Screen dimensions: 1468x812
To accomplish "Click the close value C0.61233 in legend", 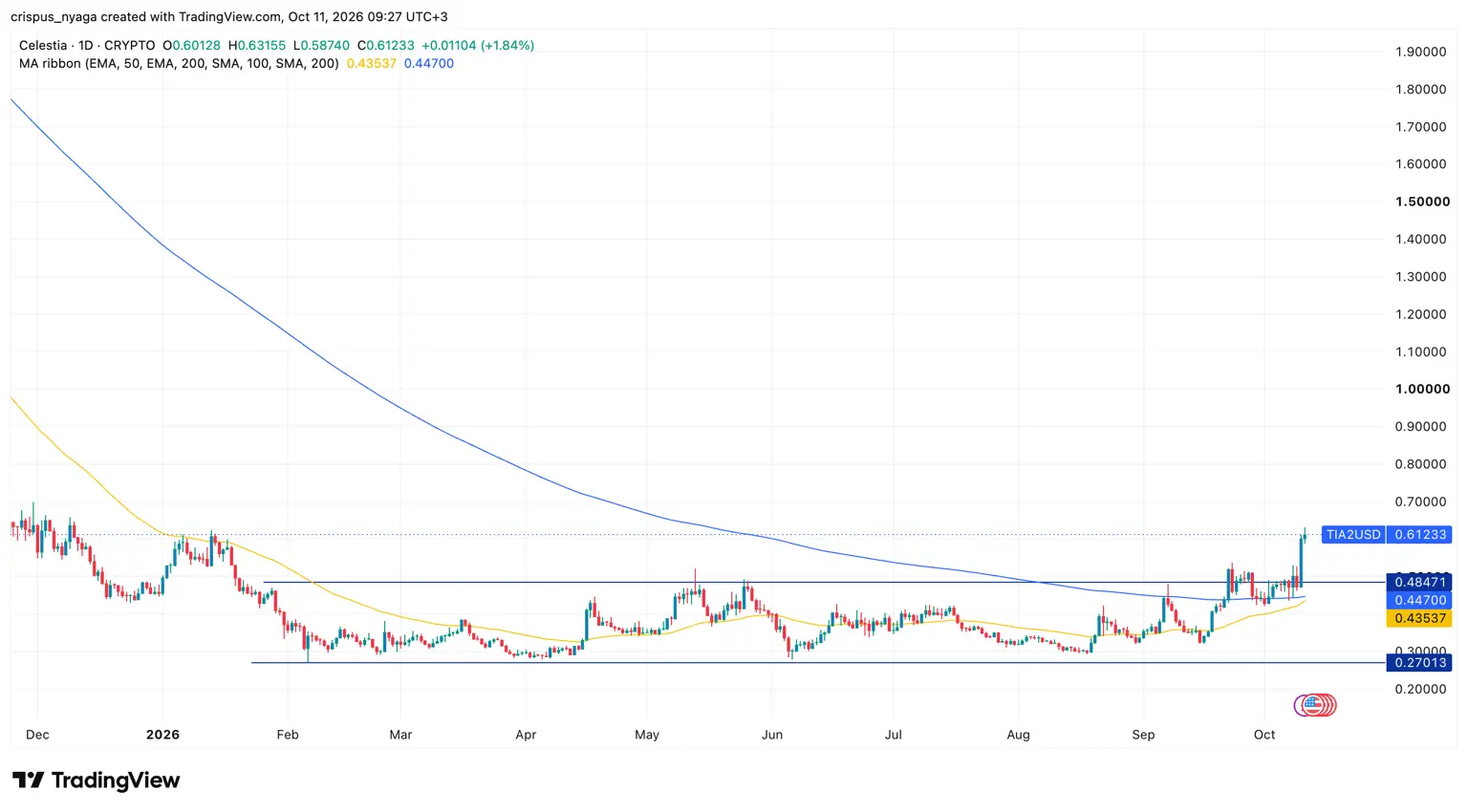I will pyautogui.click(x=386, y=45).
